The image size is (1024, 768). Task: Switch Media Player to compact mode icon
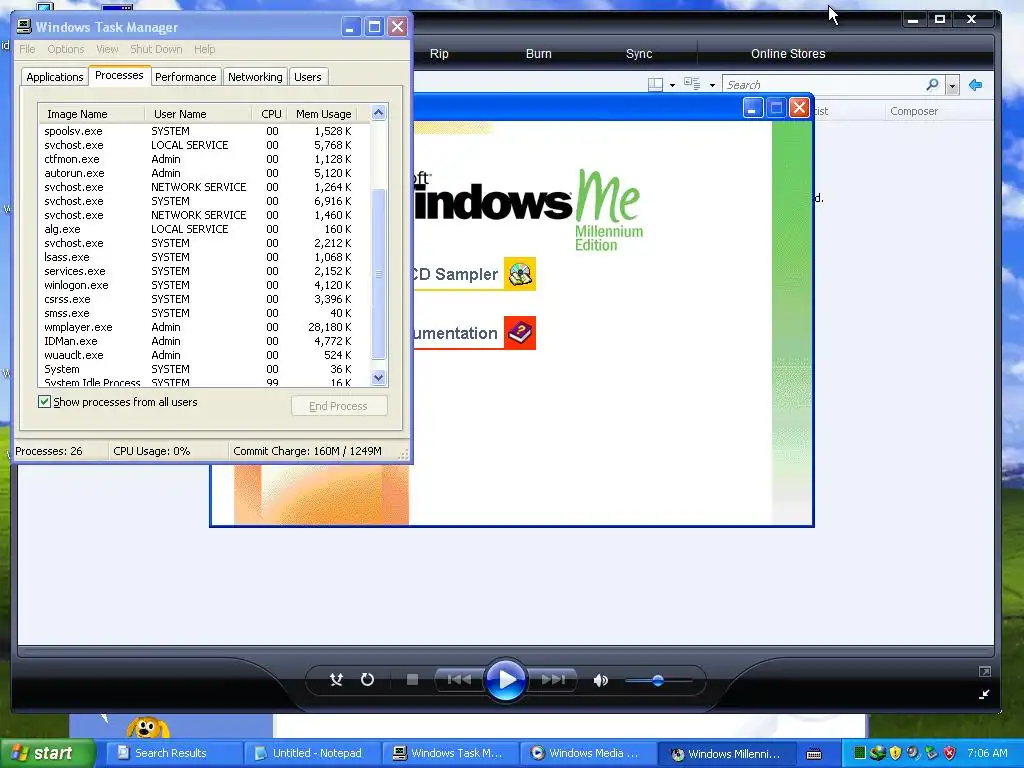click(x=984, y=694)
